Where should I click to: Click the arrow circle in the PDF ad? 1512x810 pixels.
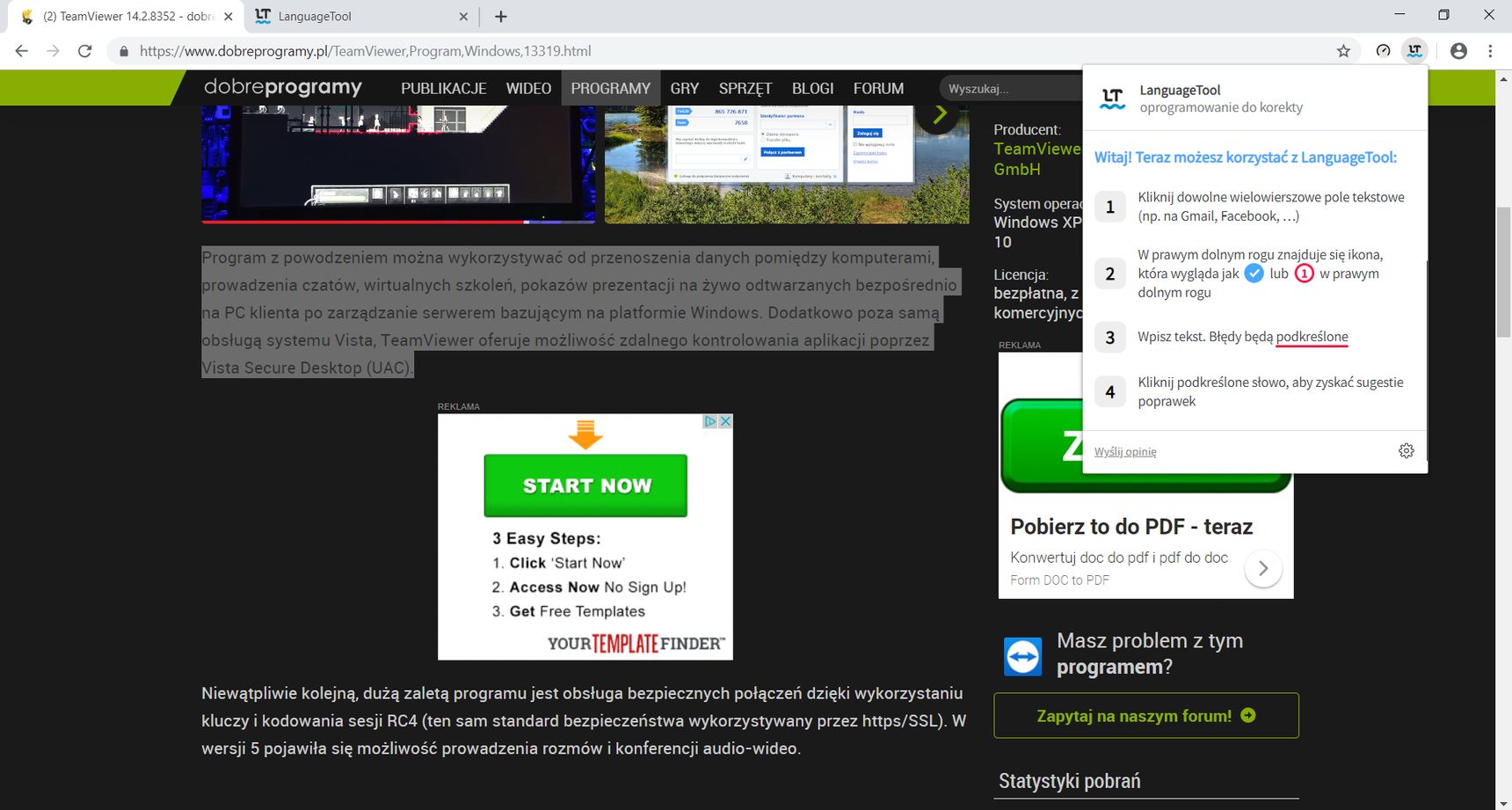click(1263, 569)
